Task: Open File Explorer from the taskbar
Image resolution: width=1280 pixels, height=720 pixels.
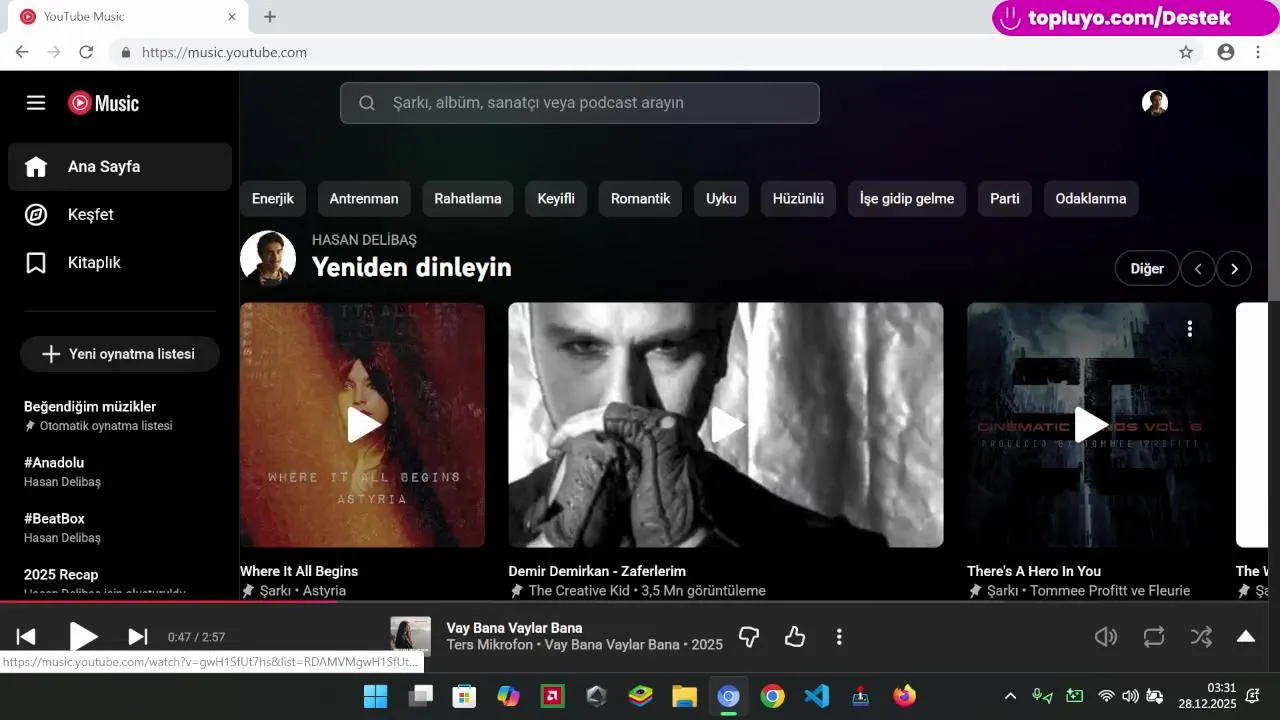Action: (684, 696)
